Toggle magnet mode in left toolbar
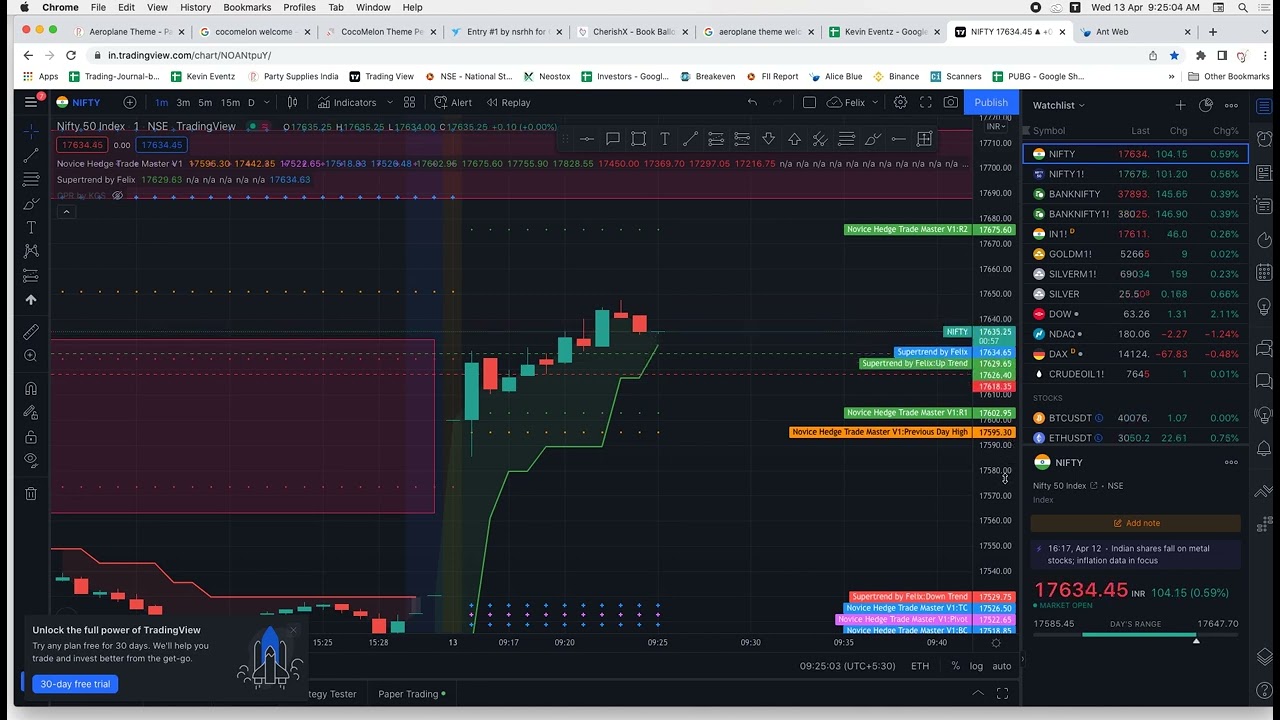Image resolution: width=1280 pixels, height=720 pixels. 31,388
